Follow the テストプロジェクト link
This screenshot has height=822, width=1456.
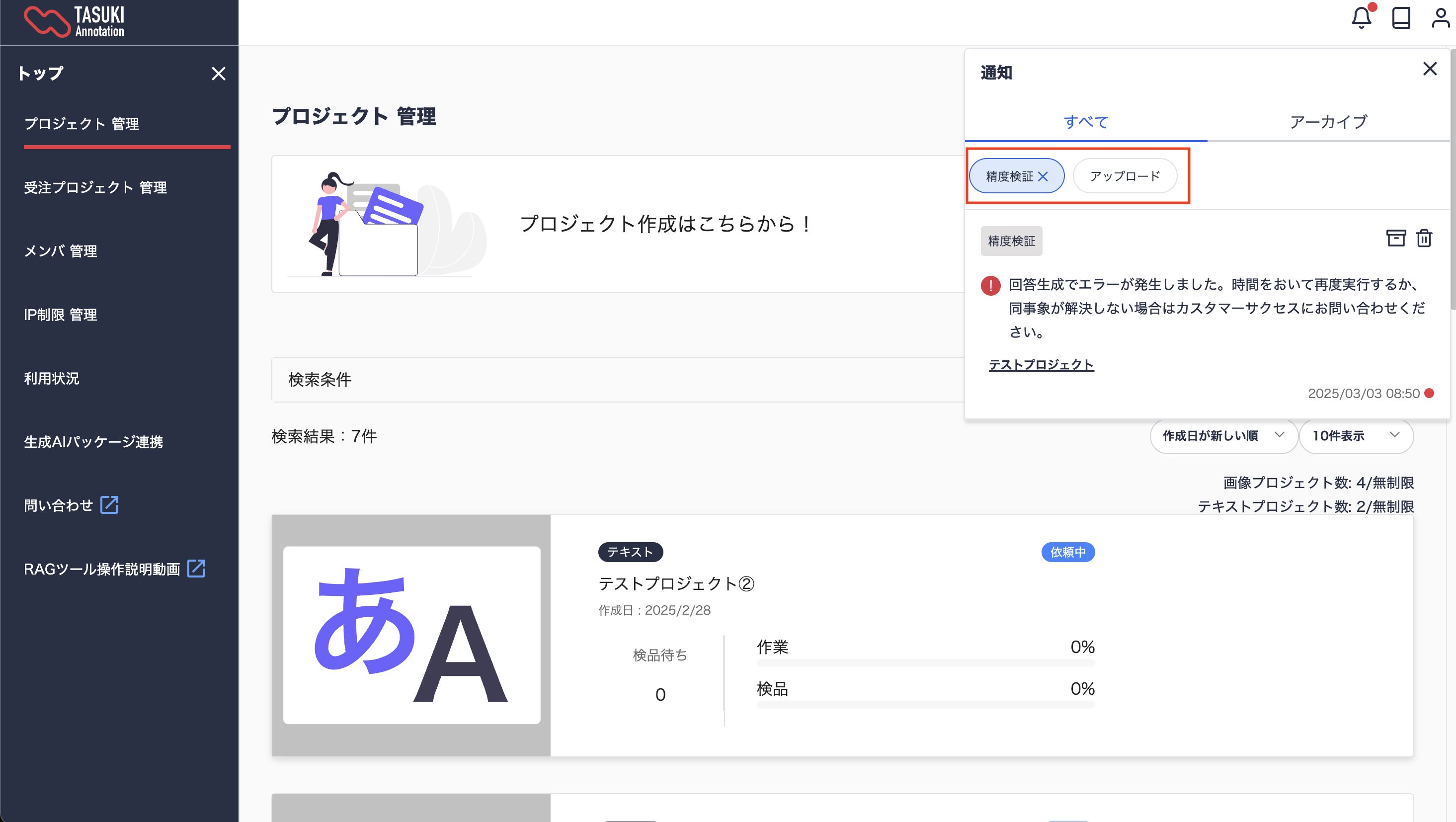(x=1041, y=365)
